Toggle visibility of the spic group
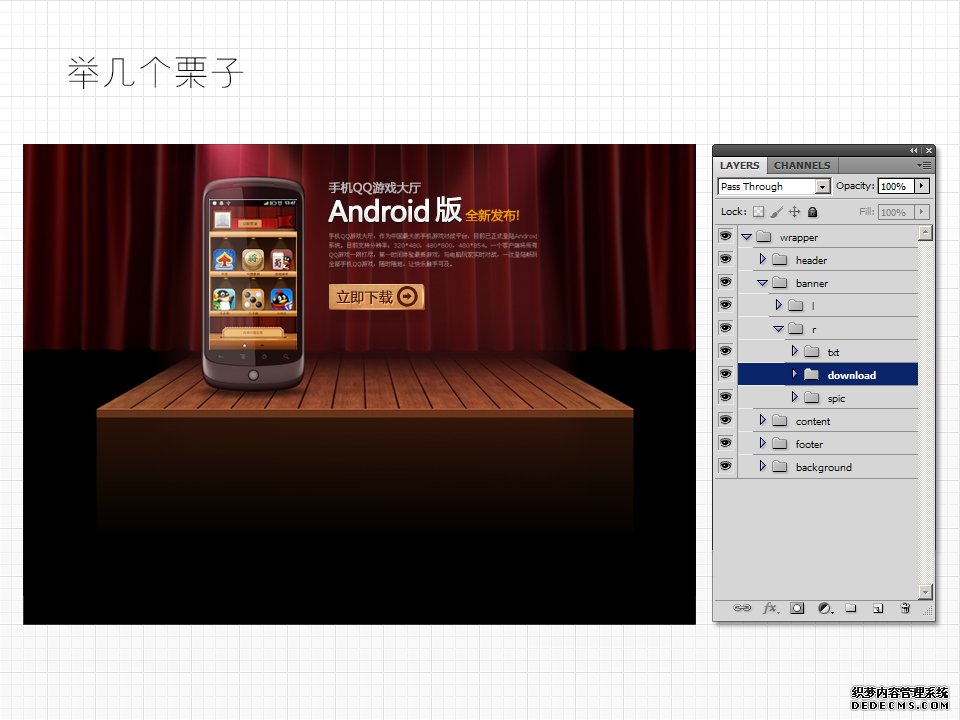Image resolution: width=960 pixels, height=720 pixels. click(x=726, y=397)
